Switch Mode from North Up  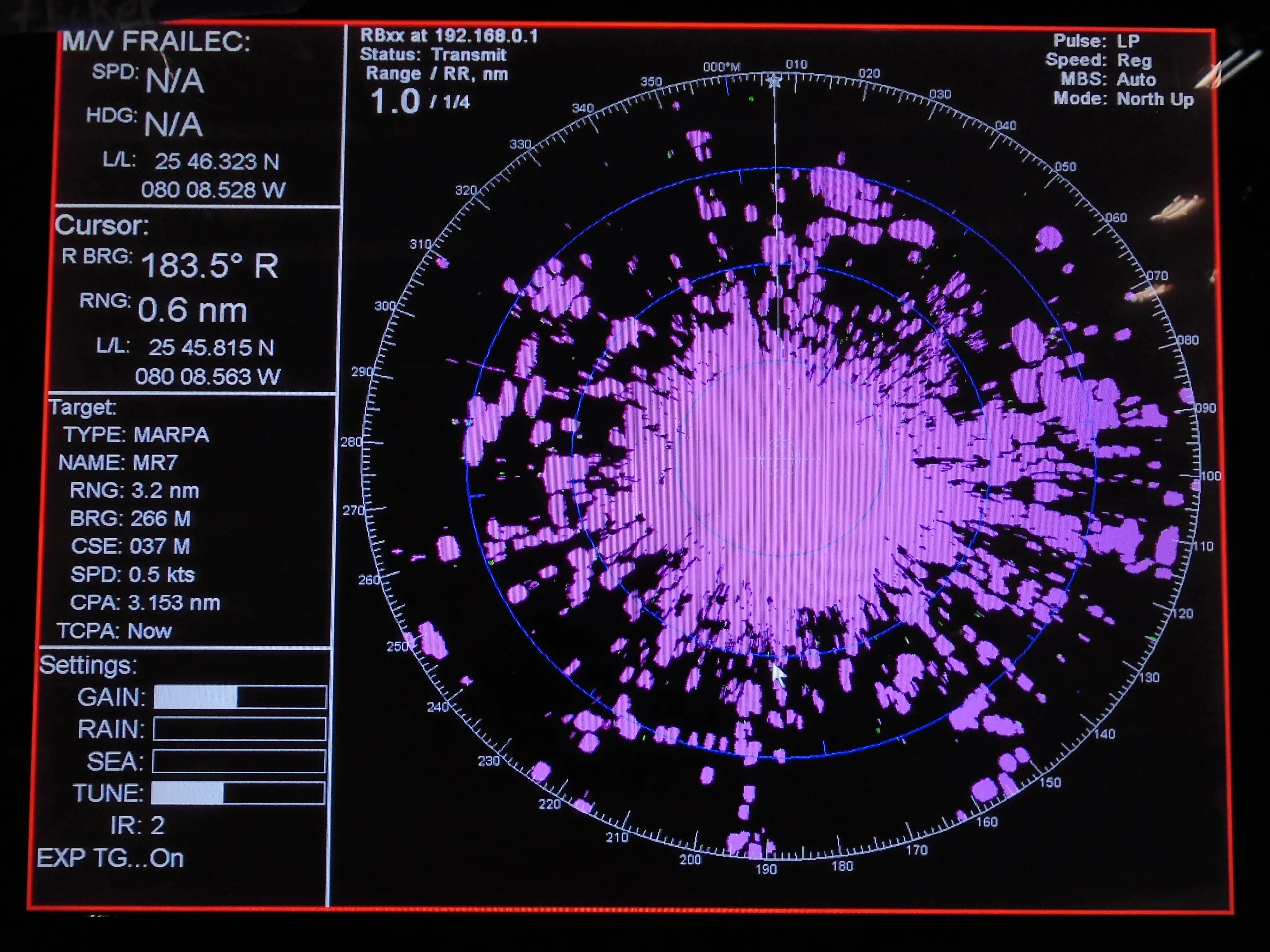coord(1124,99)
